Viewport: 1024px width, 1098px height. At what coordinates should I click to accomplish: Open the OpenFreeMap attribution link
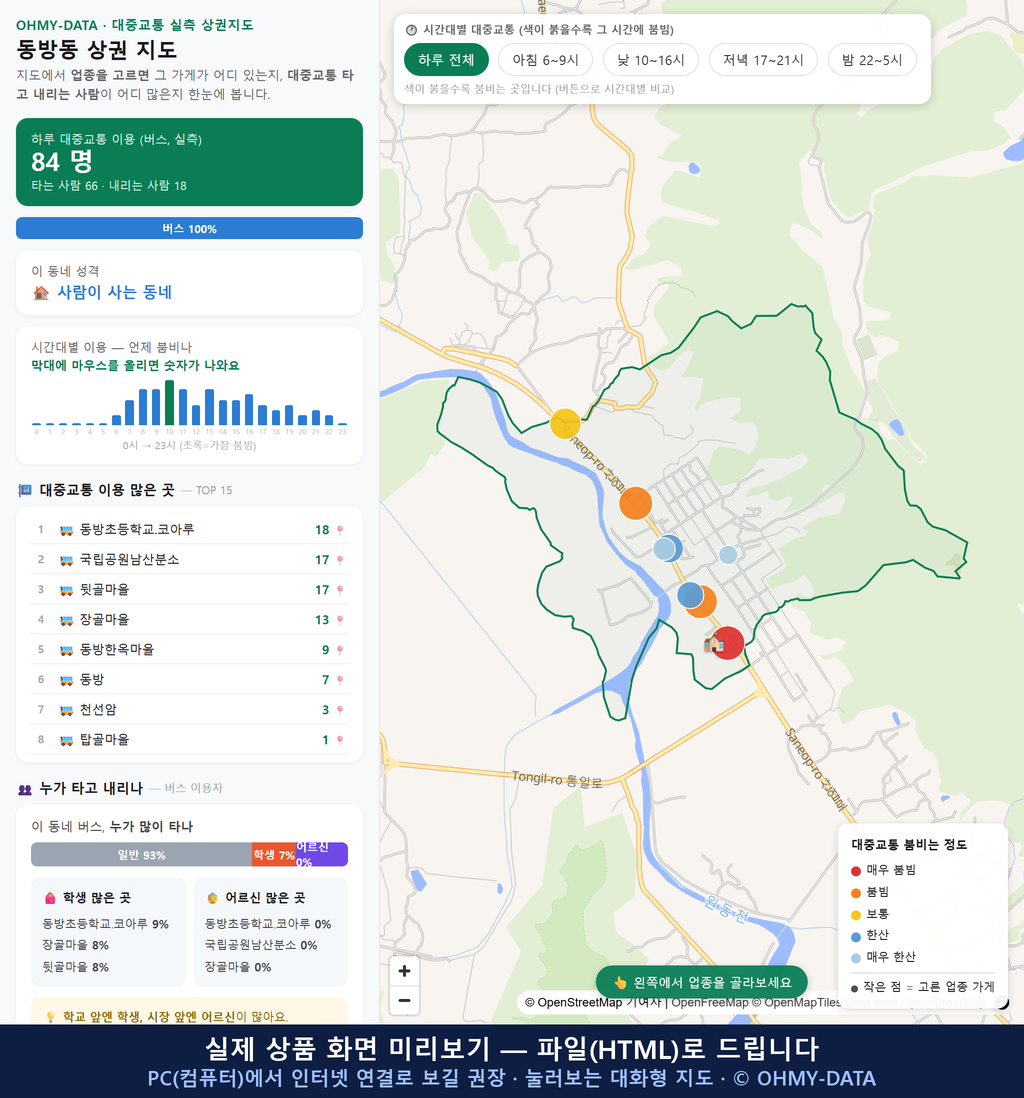click(710, 1003)
